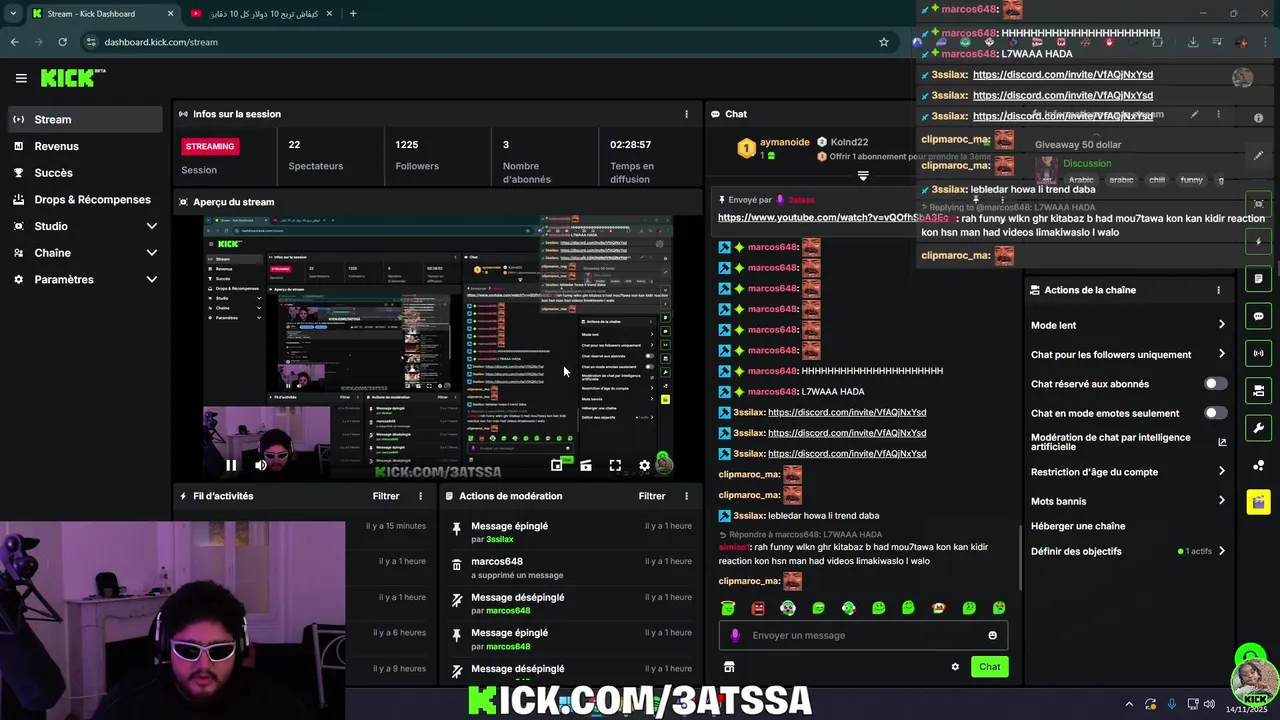Open the three-dots cluster icon in right rail

point(1258,465)
